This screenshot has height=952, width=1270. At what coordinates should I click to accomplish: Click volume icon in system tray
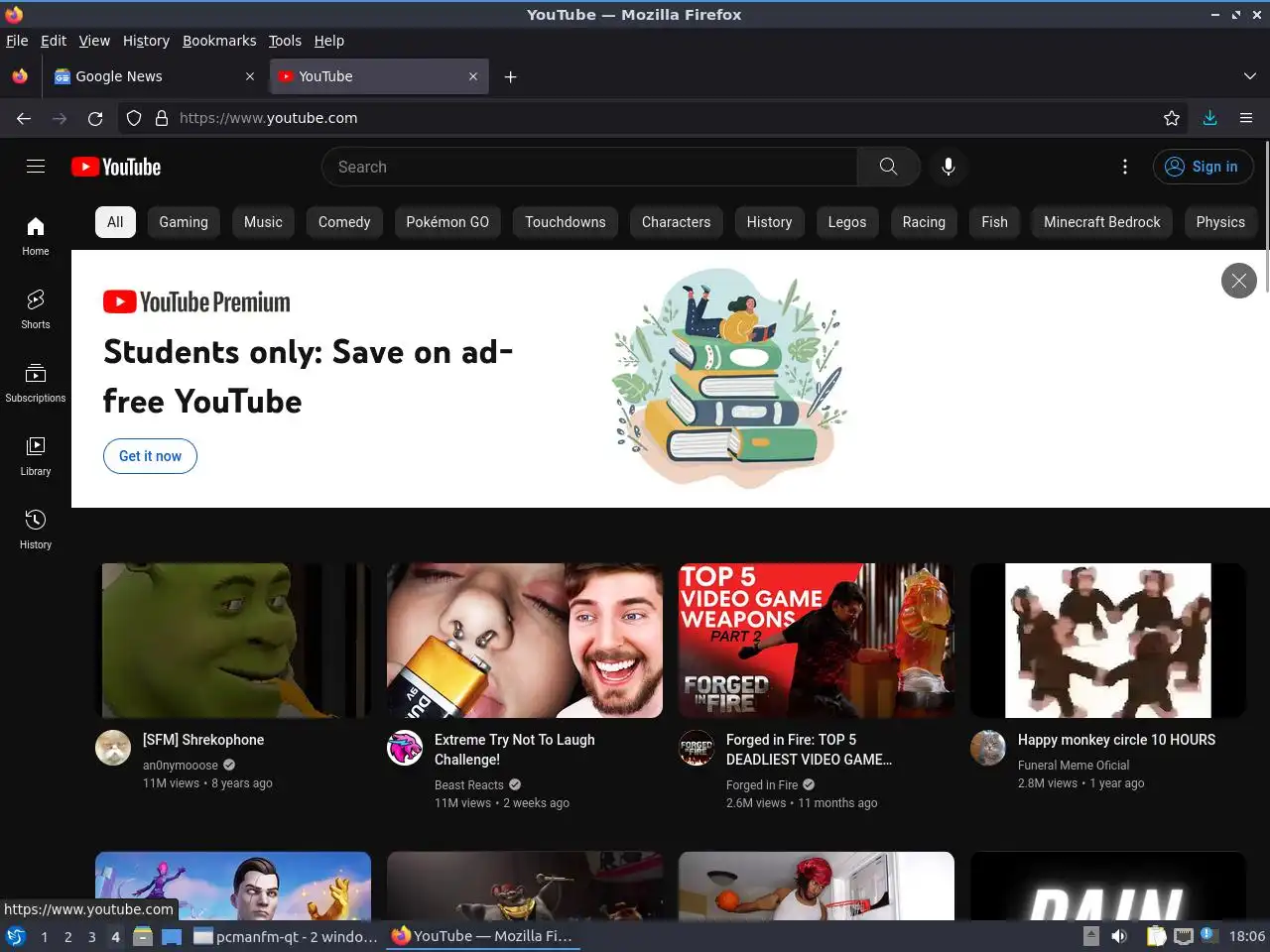tap(1119, 936)
